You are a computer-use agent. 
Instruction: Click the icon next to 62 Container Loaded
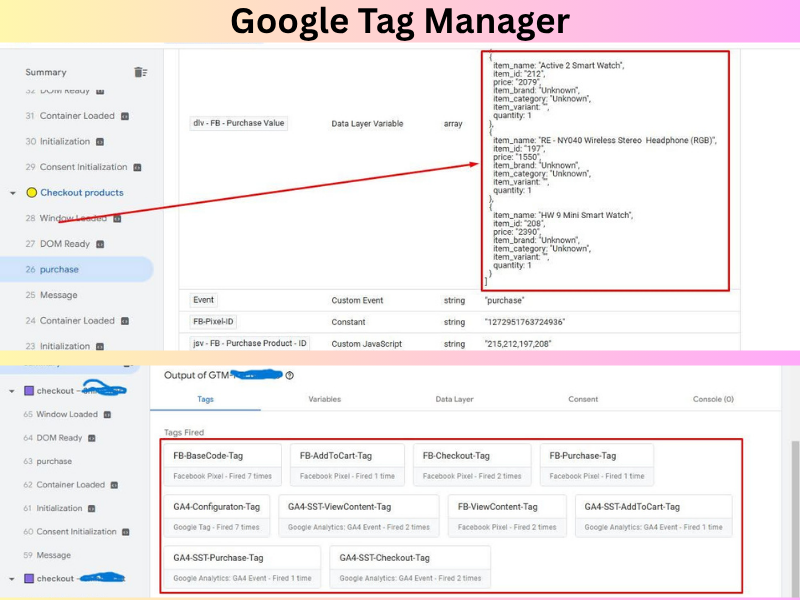click(x=114, y=485)
